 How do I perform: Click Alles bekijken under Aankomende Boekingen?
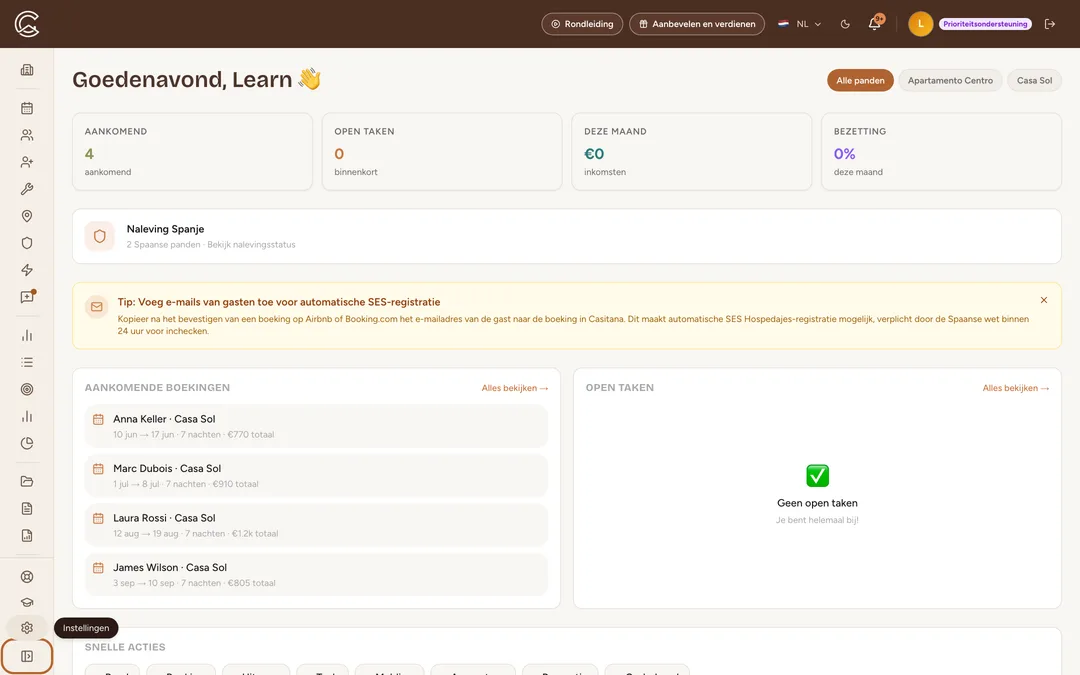(515, 388)
